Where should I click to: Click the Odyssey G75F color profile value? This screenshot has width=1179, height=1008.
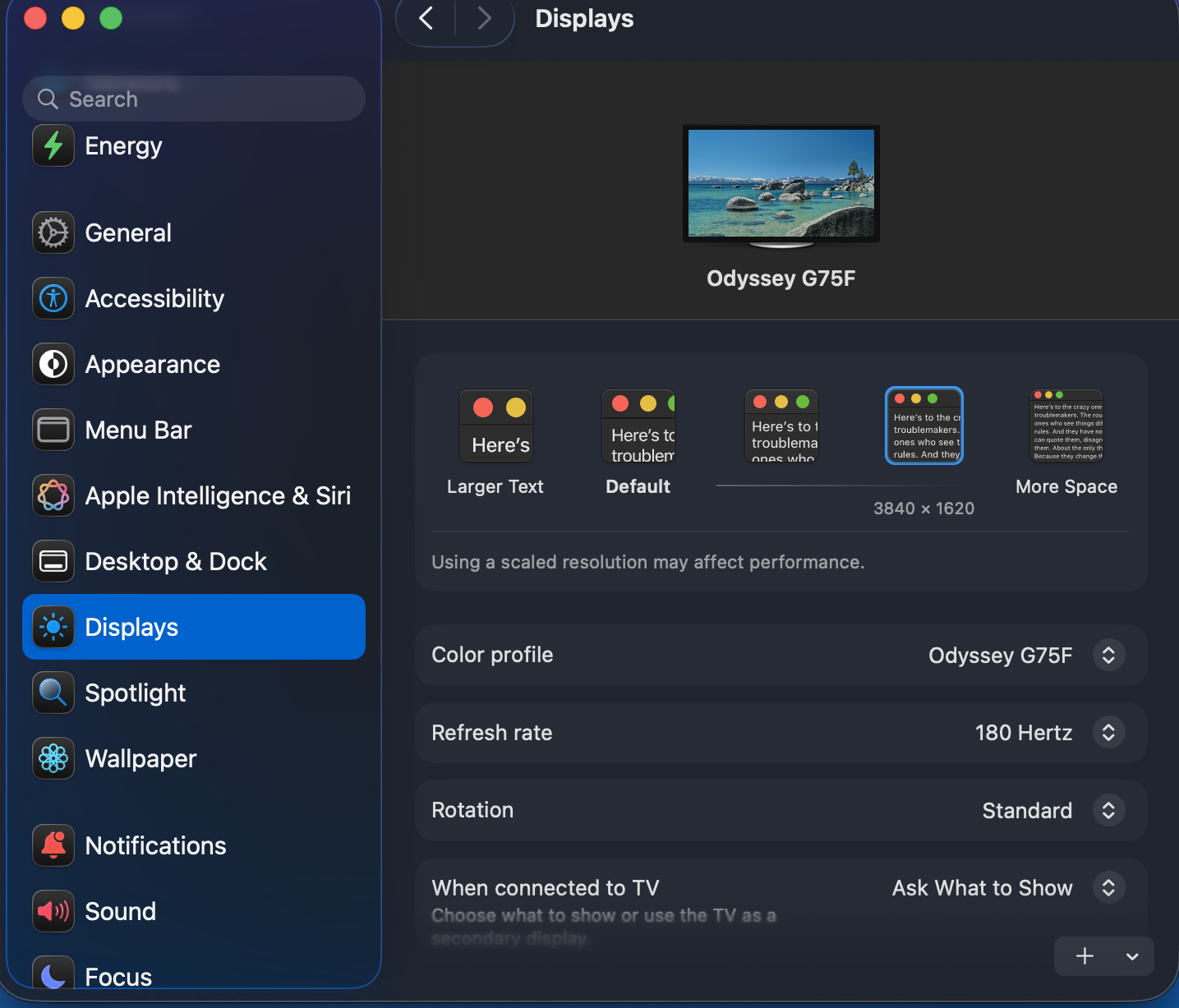tap(1001, 656)
